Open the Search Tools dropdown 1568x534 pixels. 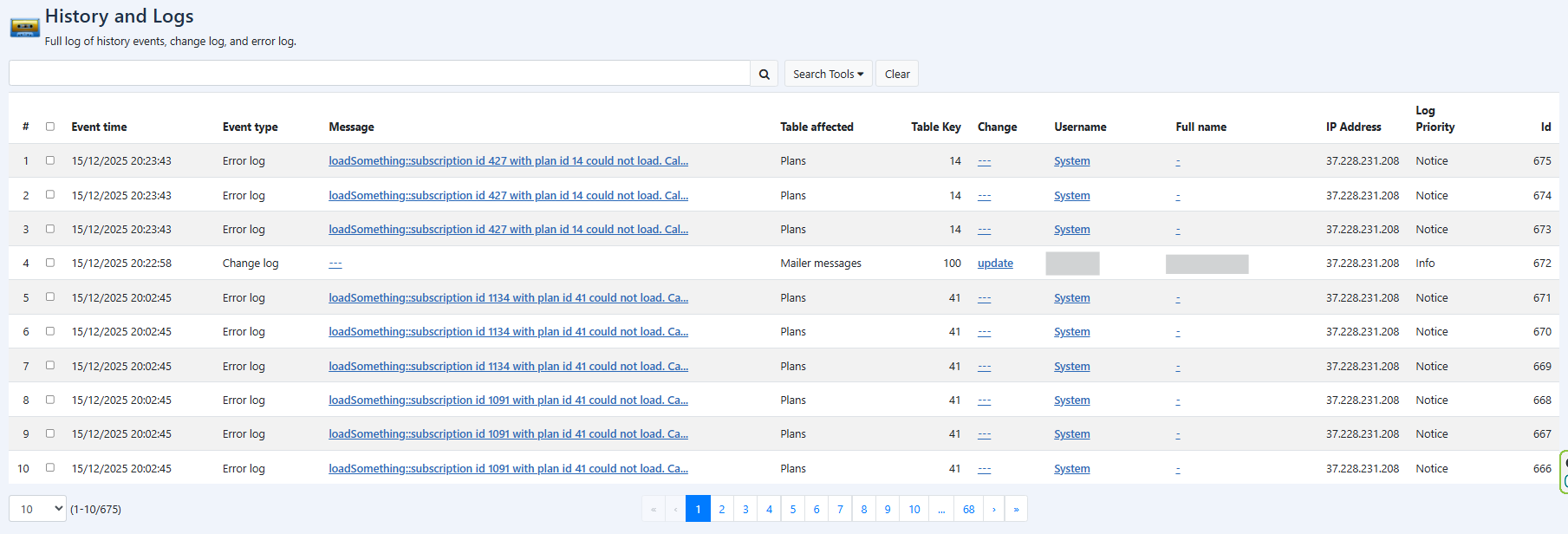point(828,74)
